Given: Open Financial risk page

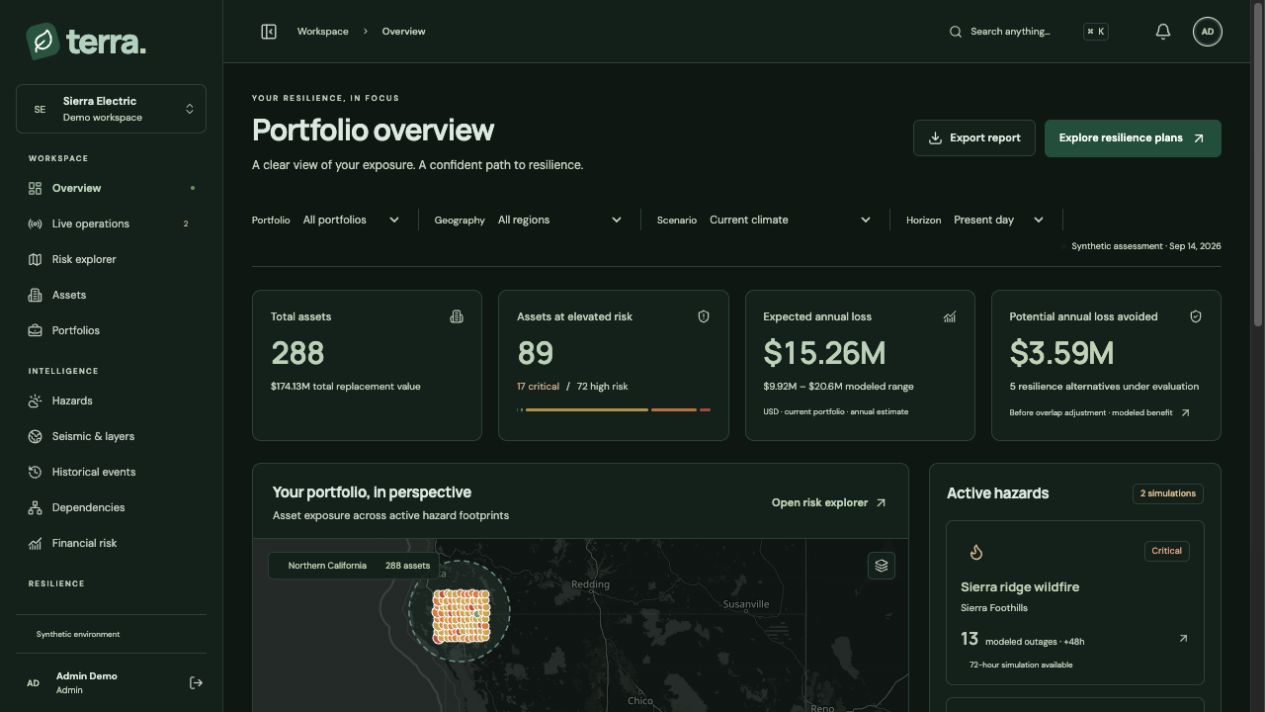Looking at the screenshot, I should click(x=111, y=543).
